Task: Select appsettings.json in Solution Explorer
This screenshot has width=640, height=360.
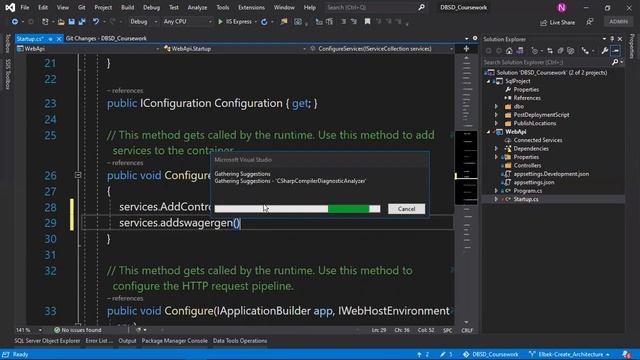Action: tap(533, 182)
